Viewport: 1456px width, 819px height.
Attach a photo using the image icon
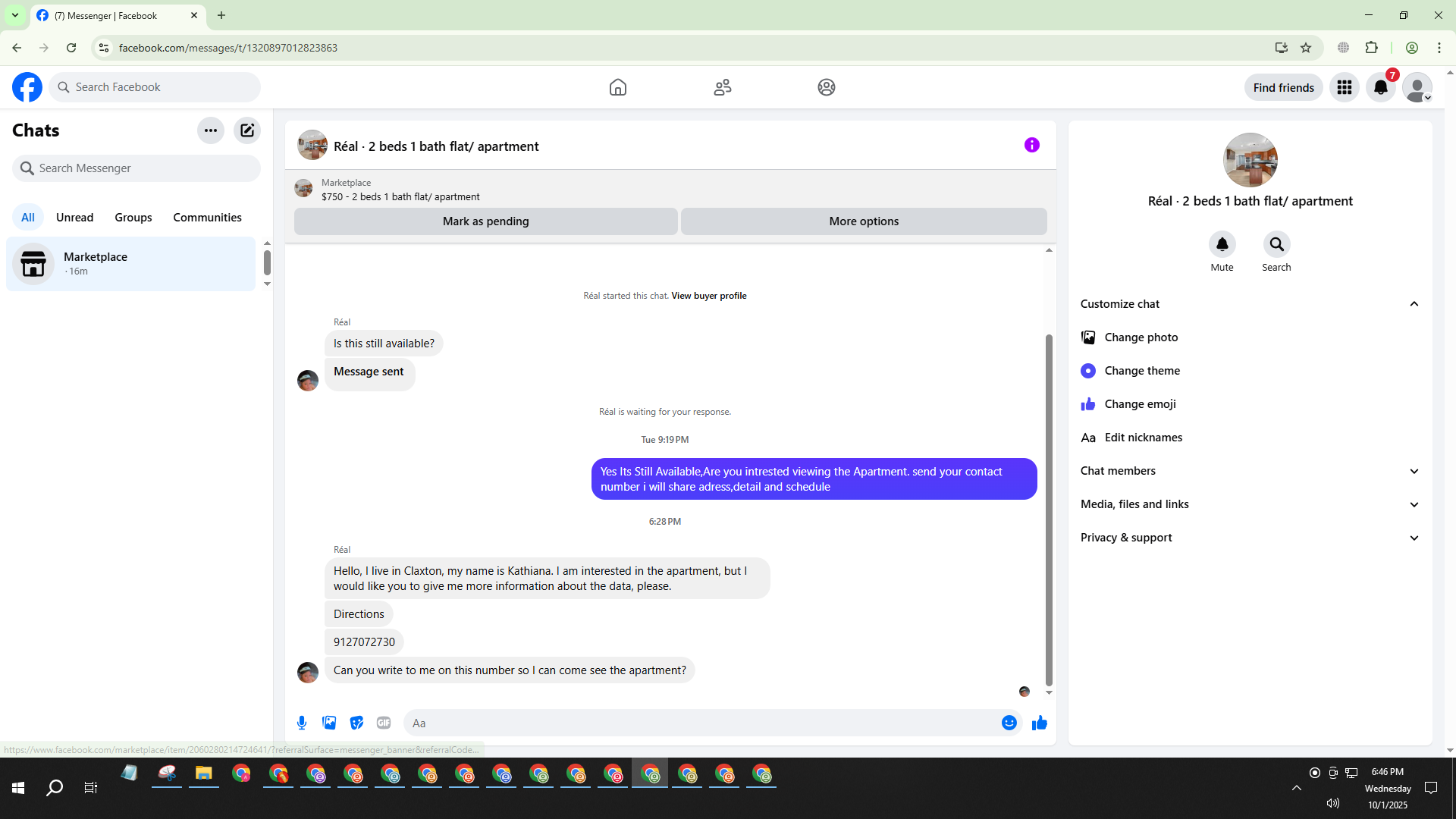point(329,723)
